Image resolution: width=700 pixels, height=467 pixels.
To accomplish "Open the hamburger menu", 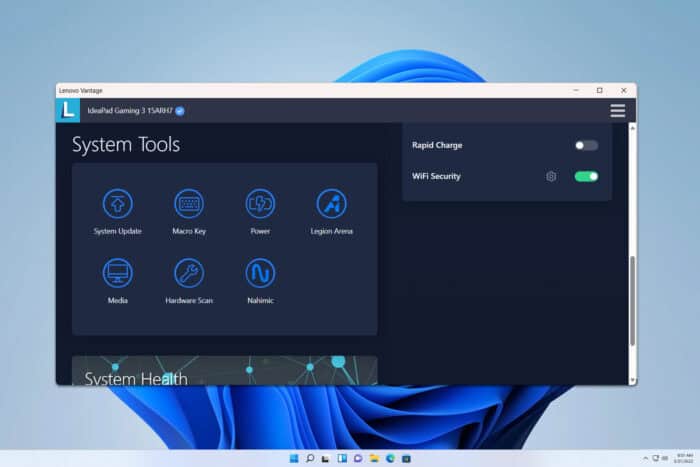I will (618, 111).
